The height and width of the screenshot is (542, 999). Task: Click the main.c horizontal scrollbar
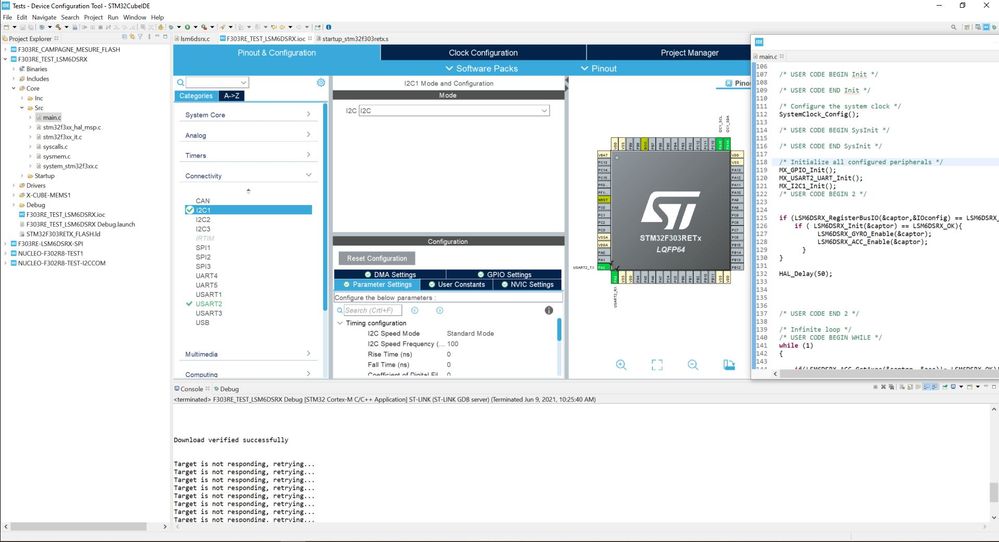pyautogui.click(x=887, y=374)
